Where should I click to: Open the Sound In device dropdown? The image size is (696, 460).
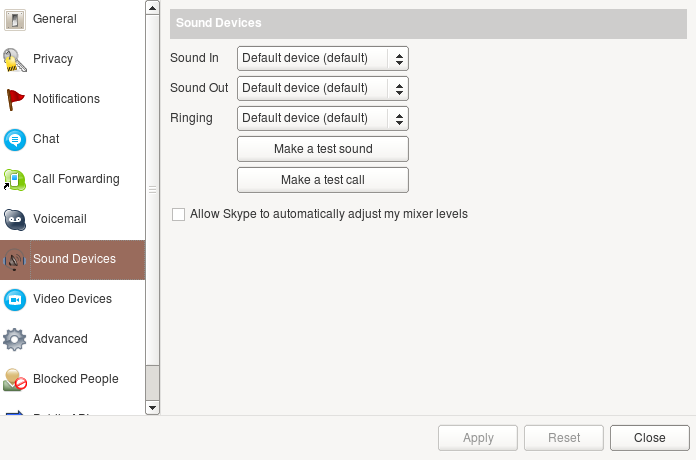click(x=323, y=58)
